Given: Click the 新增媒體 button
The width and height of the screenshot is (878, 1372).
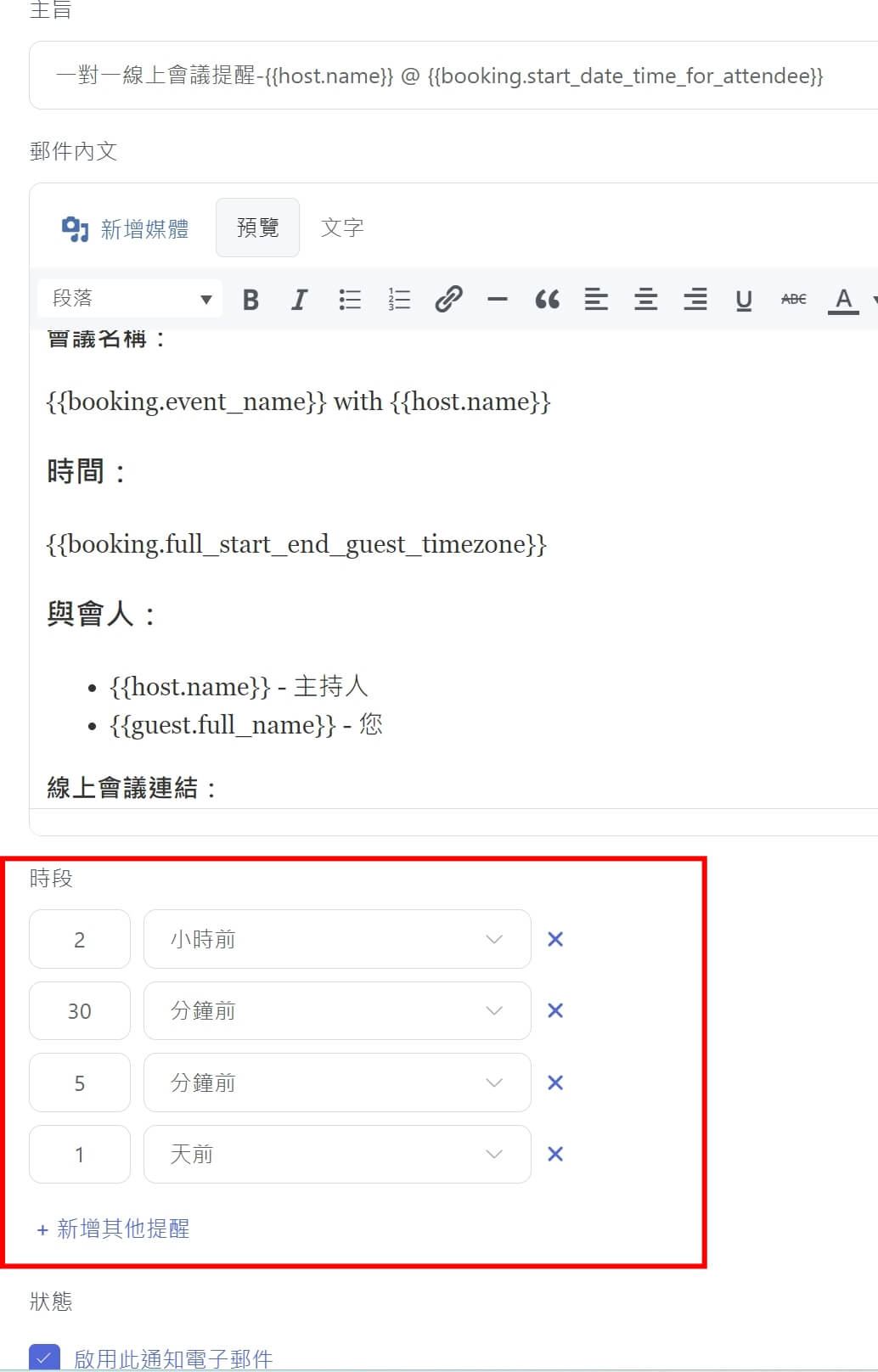Looking at the screenshot, I should 126,229.
